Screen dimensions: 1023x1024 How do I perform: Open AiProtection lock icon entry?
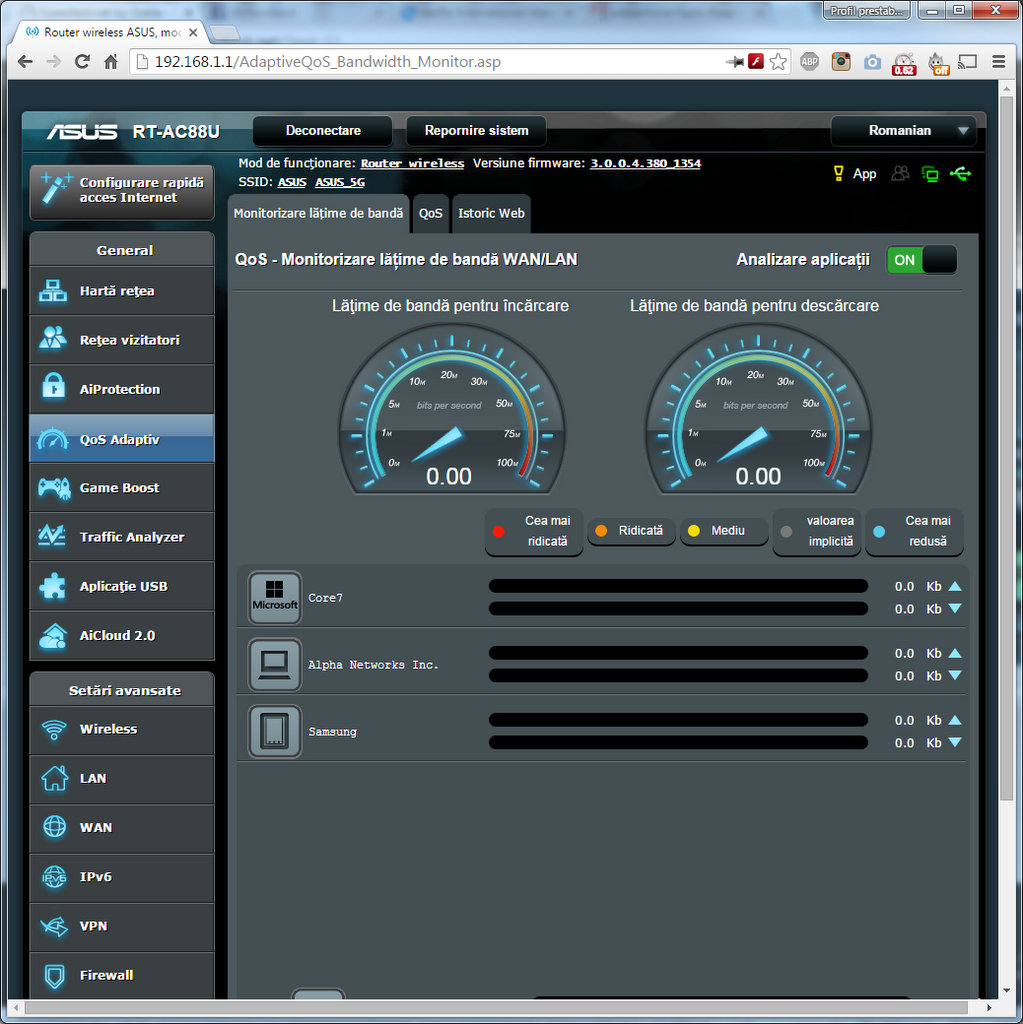53,389
